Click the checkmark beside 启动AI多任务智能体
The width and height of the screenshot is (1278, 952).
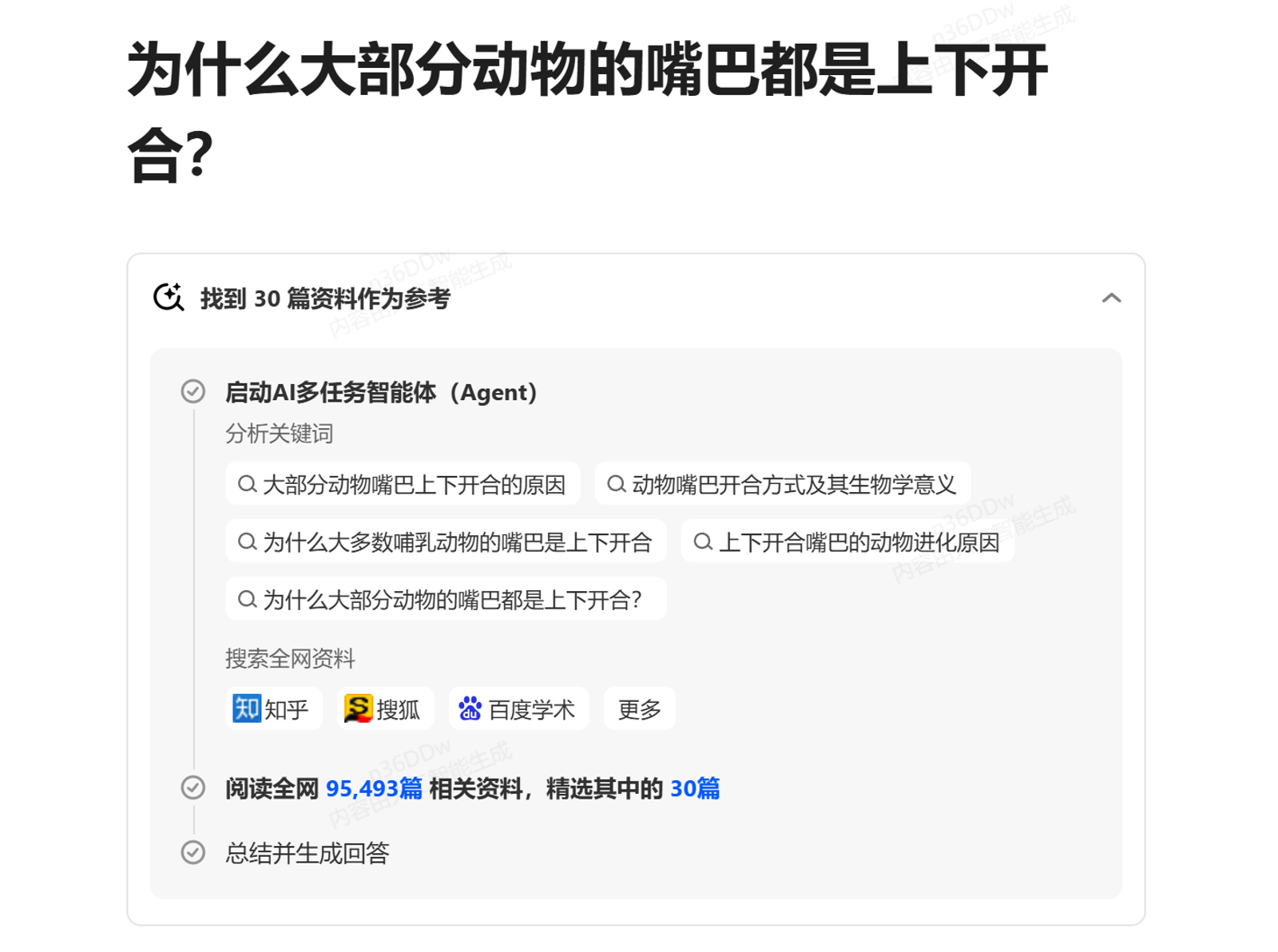(192, 391)
